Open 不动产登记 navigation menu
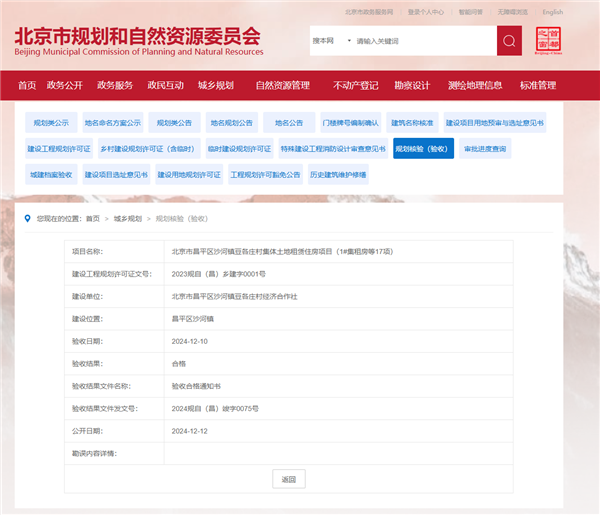The image size is (600, 515). [x=356, y=86]
